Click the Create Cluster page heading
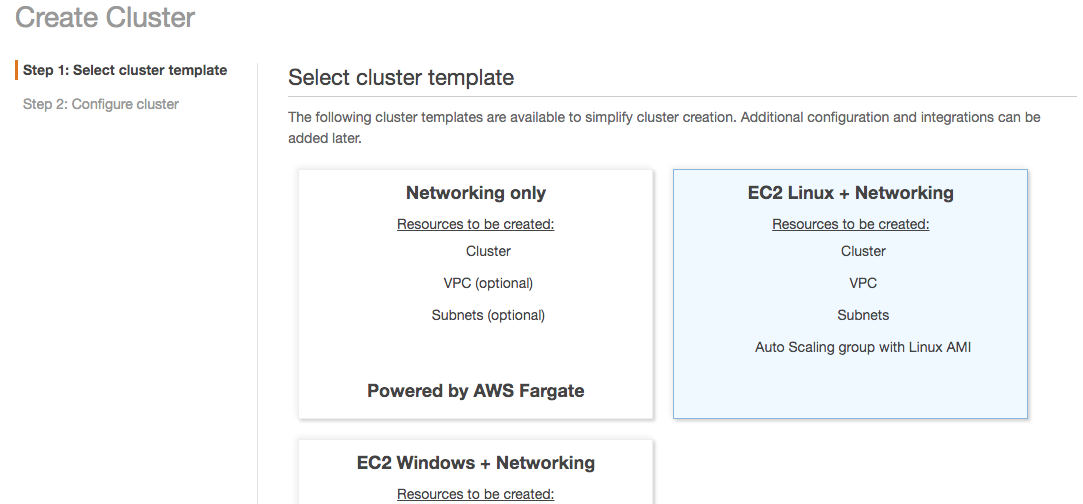 coord(105,17)
